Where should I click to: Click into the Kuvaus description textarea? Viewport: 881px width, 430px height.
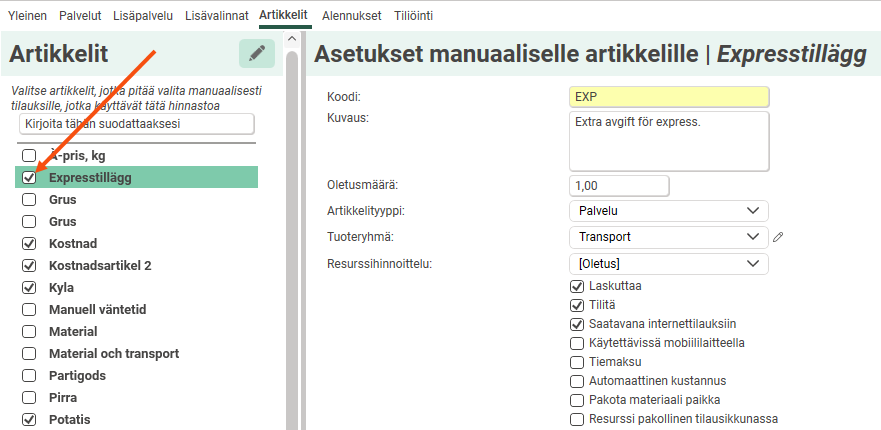[668, 141]
